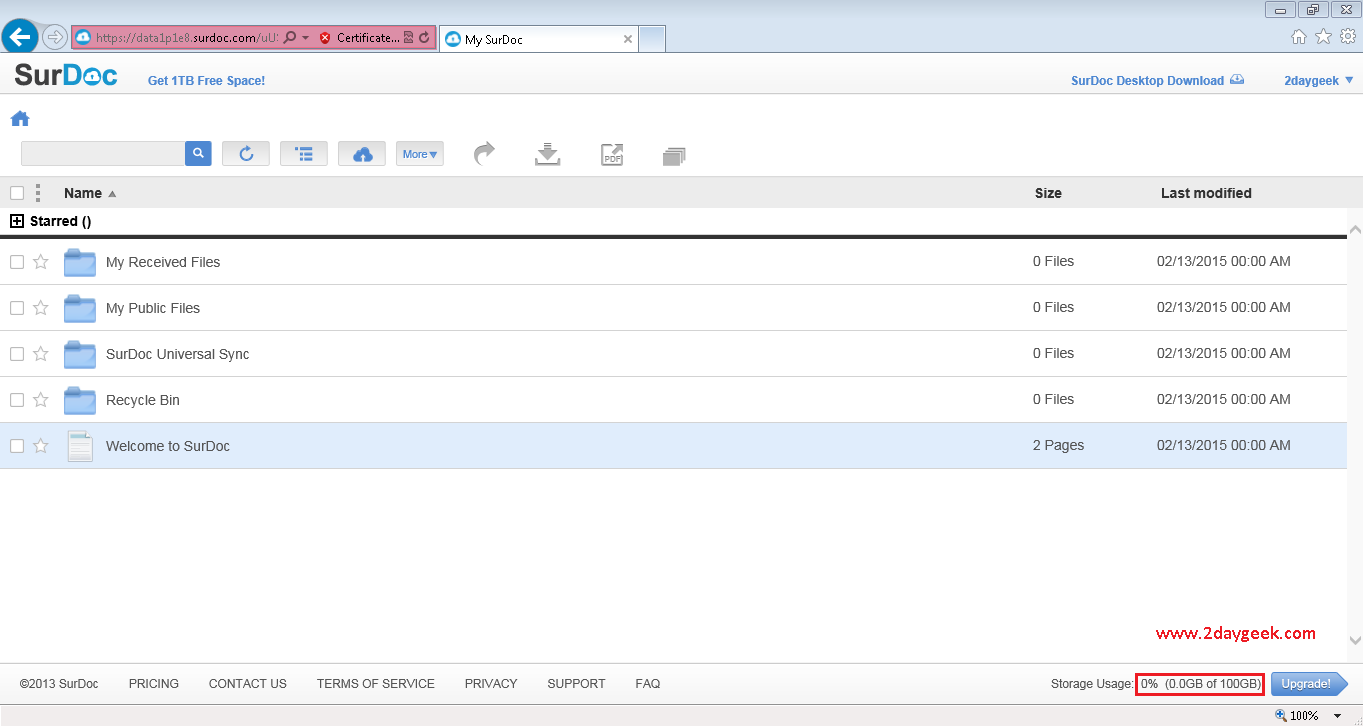Open browser Home icon at top right
Screen dimensions: 1363x726
[1299, 37]
